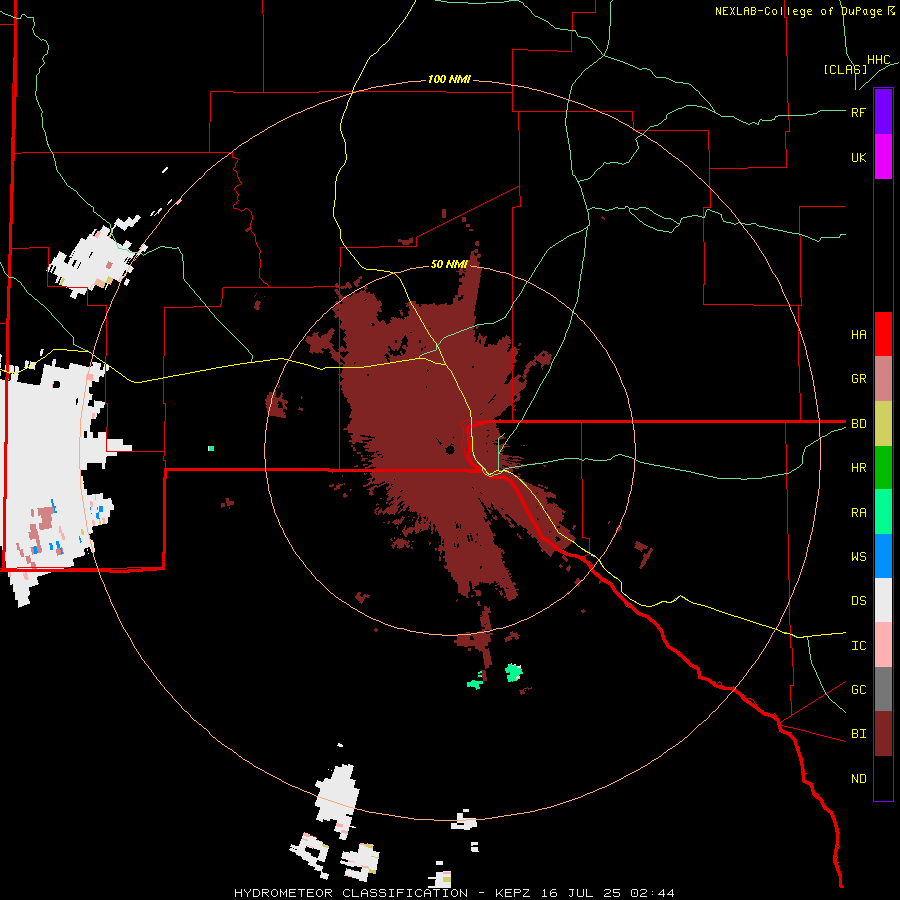
Task: Click the HA legend label
Action: [x=858, y=335]
